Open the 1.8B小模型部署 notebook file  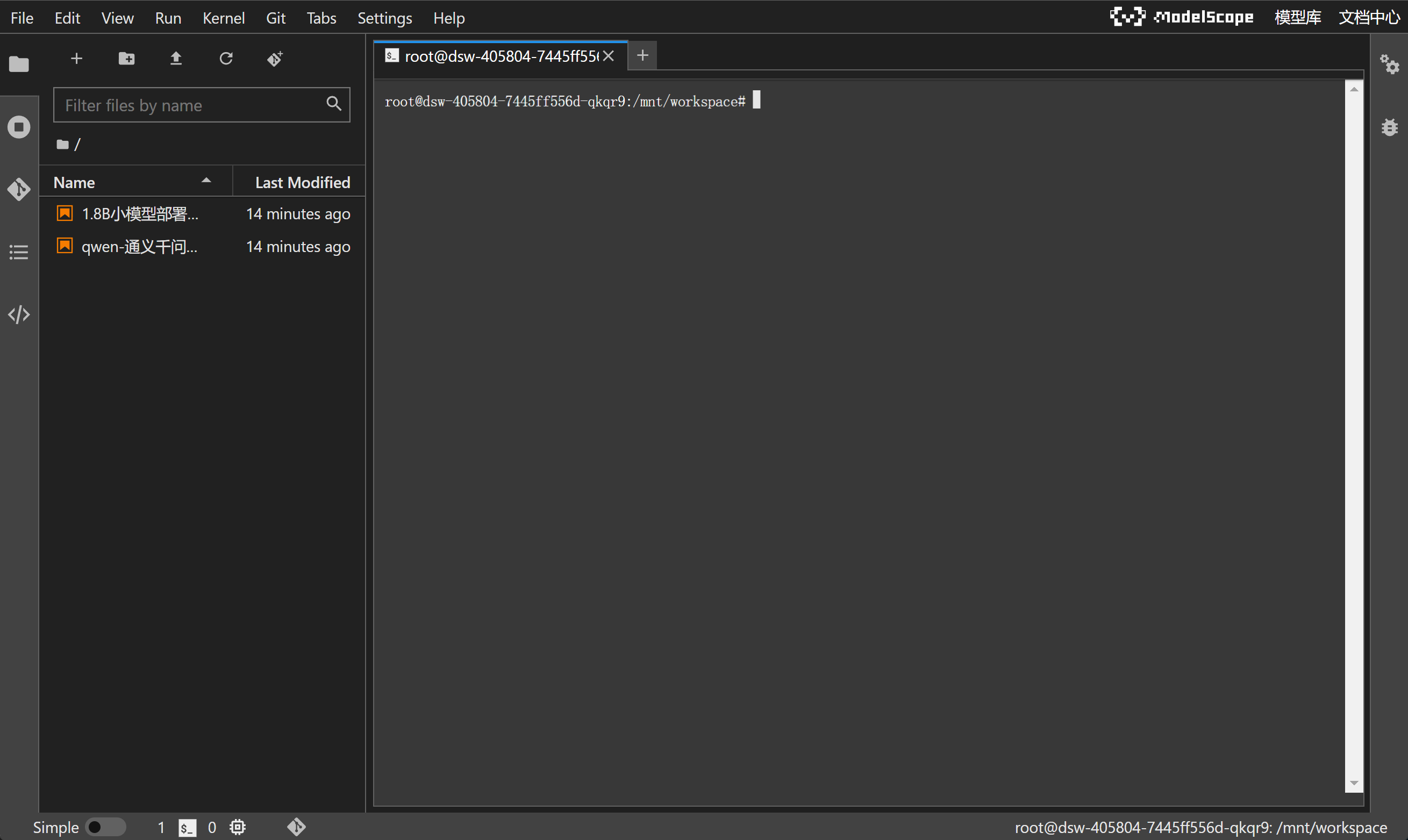[x=139, y=214]
